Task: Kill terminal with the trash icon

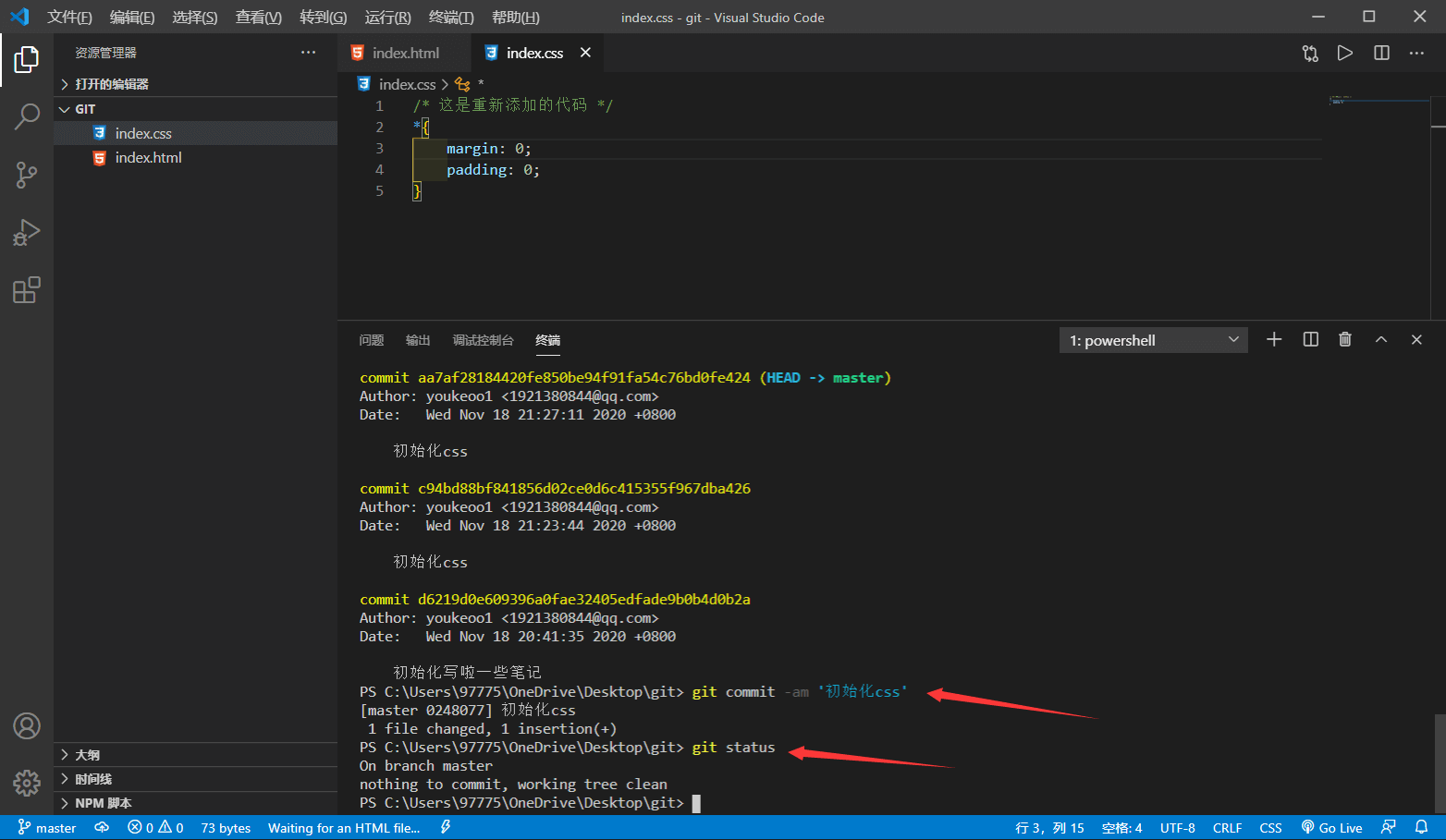Action: click(1345, 339)
